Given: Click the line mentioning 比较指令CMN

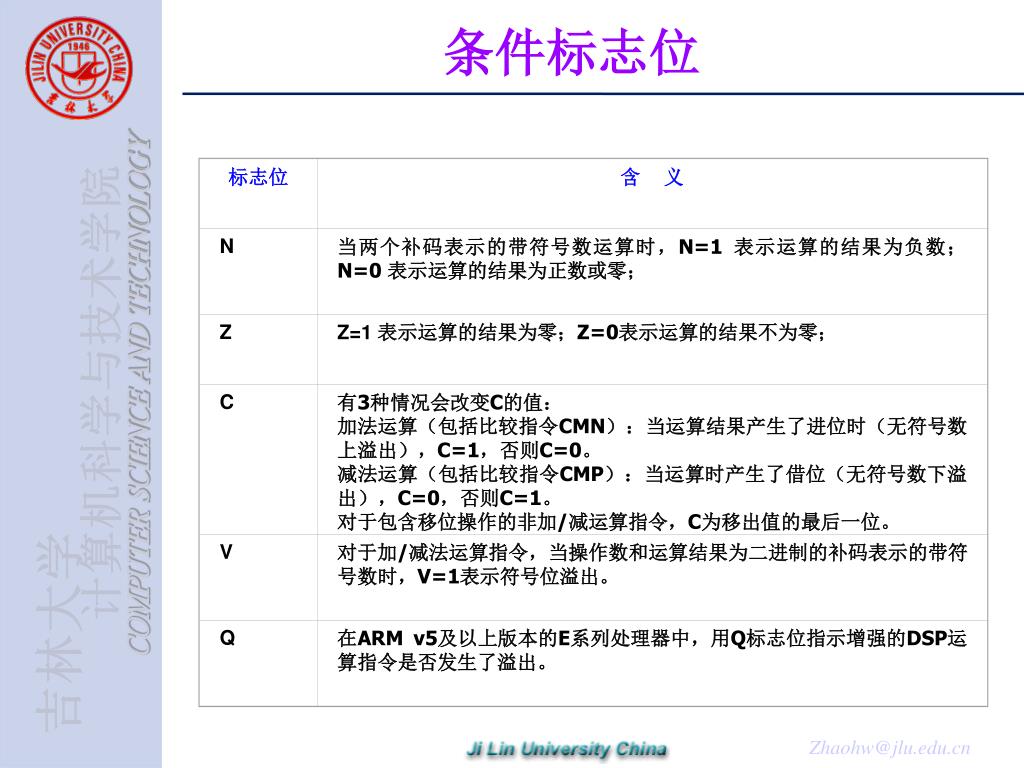Looking at the screenshot, I should [x=652, y=426].
